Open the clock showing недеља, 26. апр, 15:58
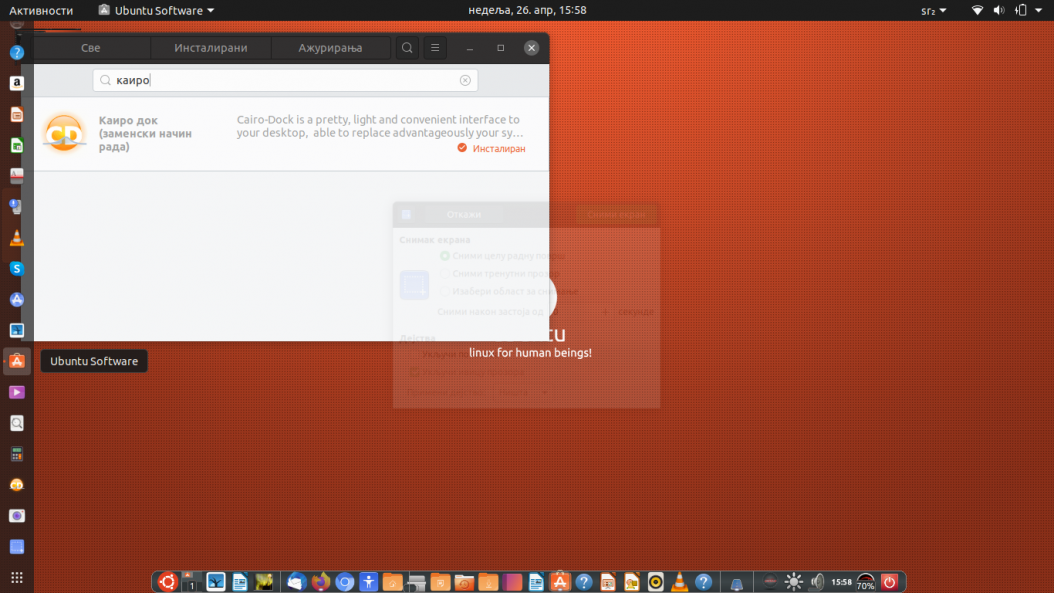 (527, 10)
